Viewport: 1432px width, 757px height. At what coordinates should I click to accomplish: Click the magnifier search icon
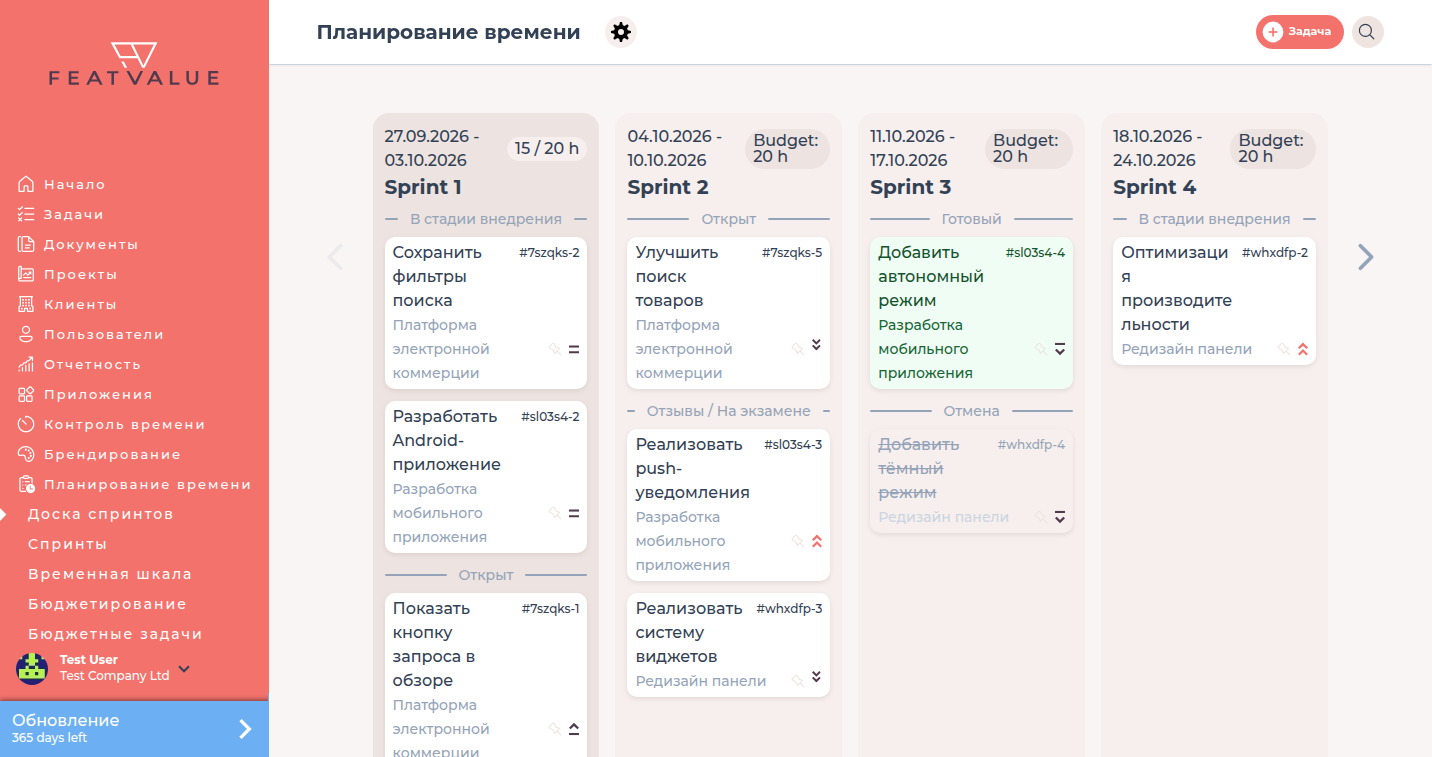pyautogui.click(x=1367, y=32)
